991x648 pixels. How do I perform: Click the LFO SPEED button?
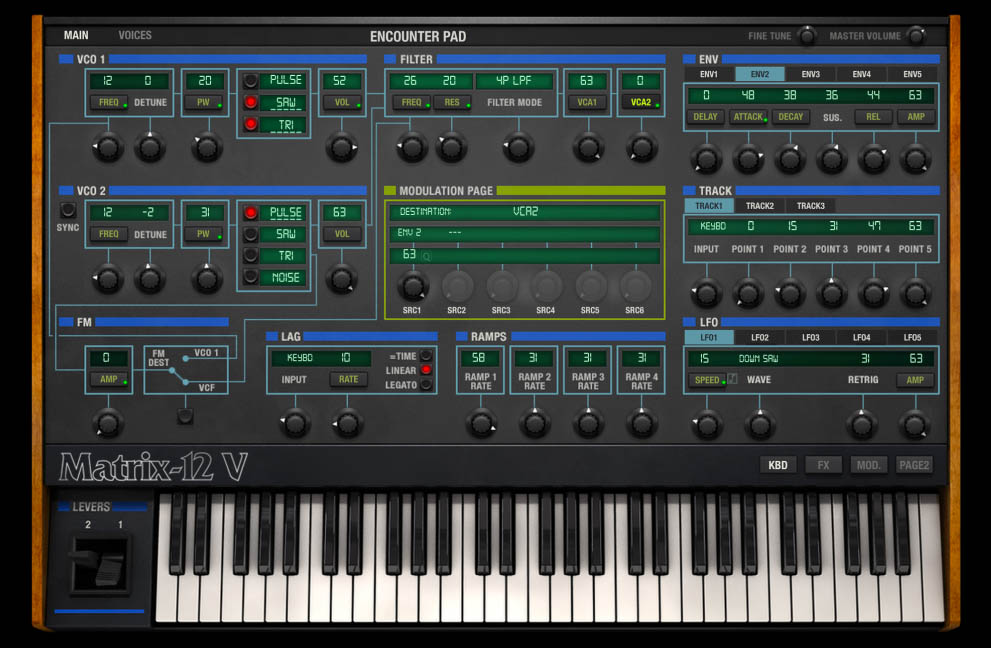point(707,379)
